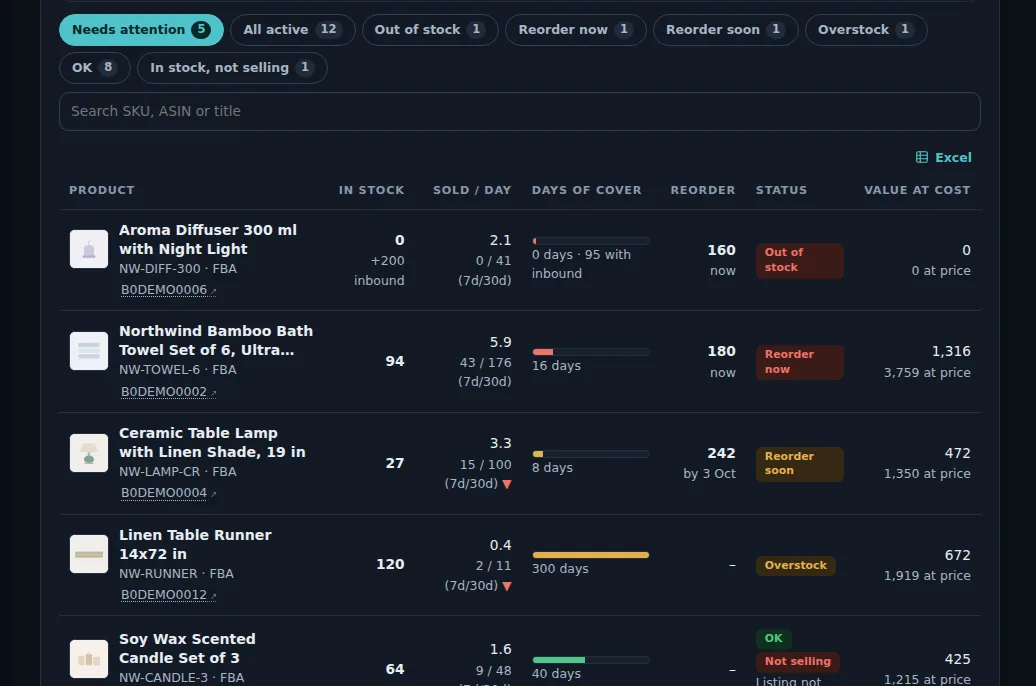
Task: Open ASIN link B0DEMO0006
Action: pyautogui.click(x=168, y=290)
